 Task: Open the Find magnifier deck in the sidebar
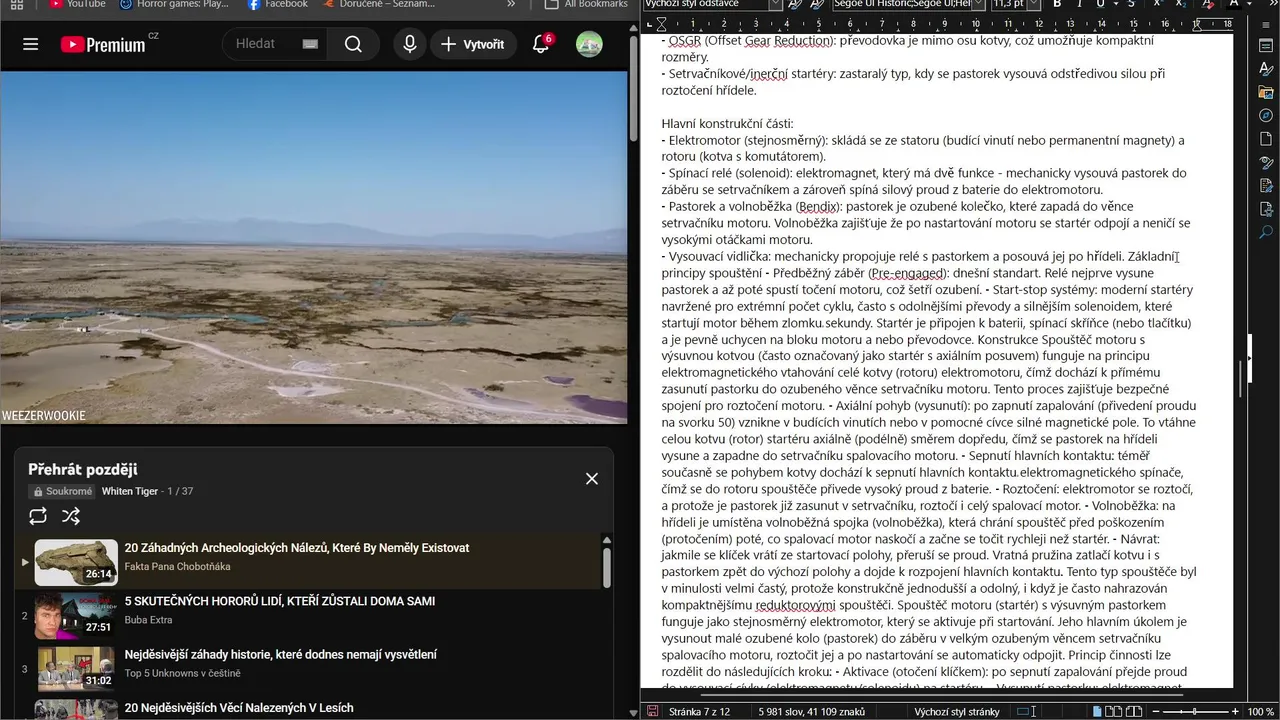[1265, 233]
